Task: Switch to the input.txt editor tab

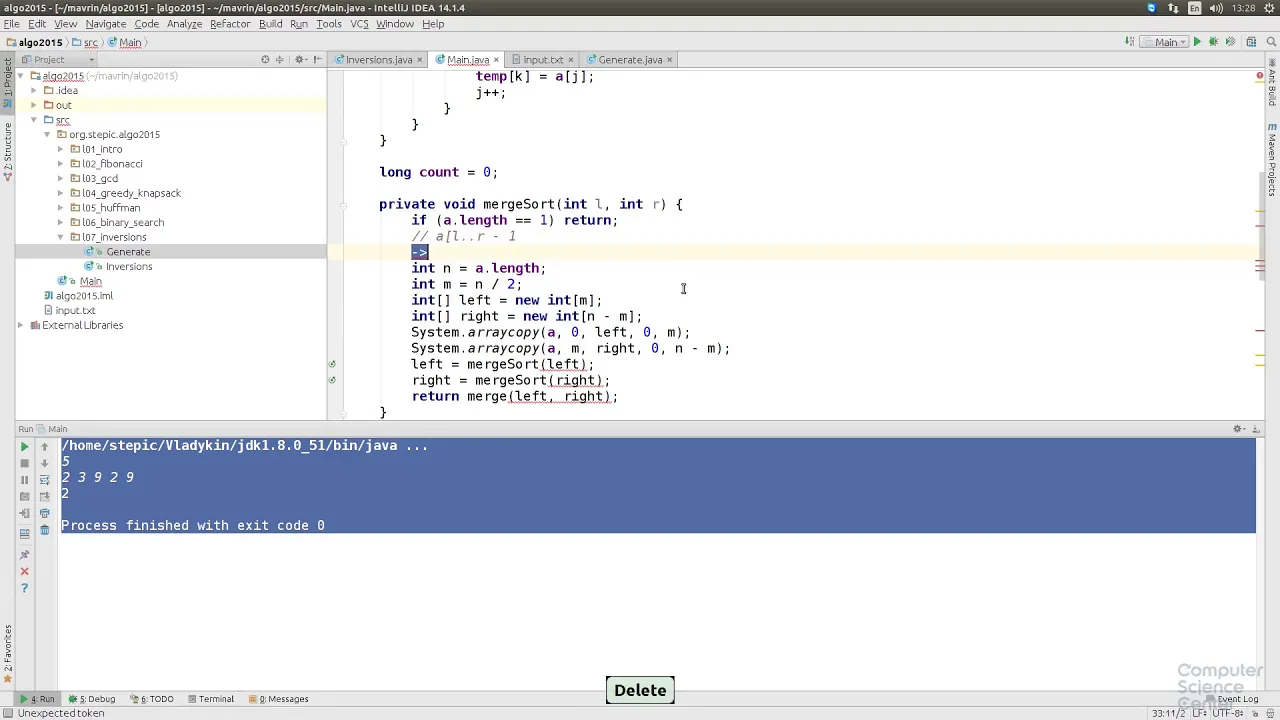Action: click(543, 60)
